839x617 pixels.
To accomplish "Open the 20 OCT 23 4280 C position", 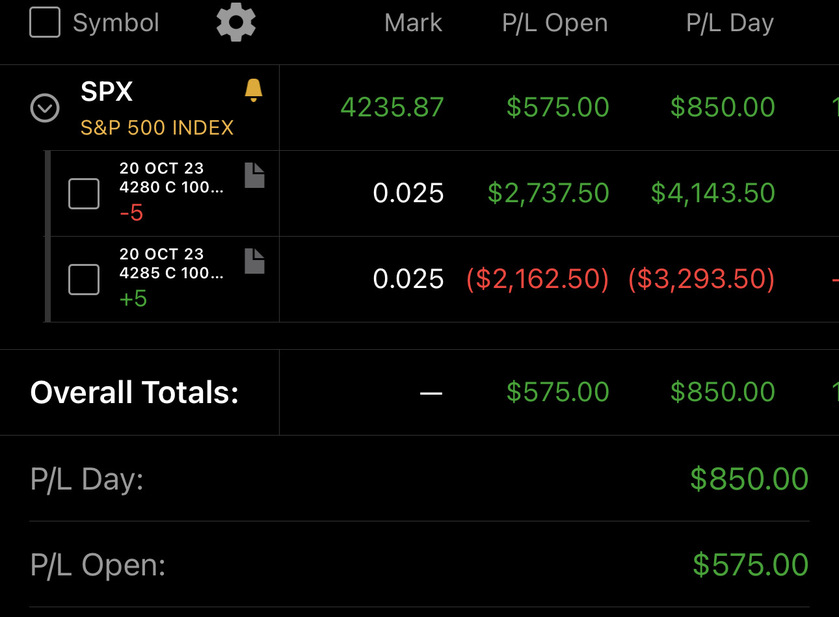I will click(442, 194).
